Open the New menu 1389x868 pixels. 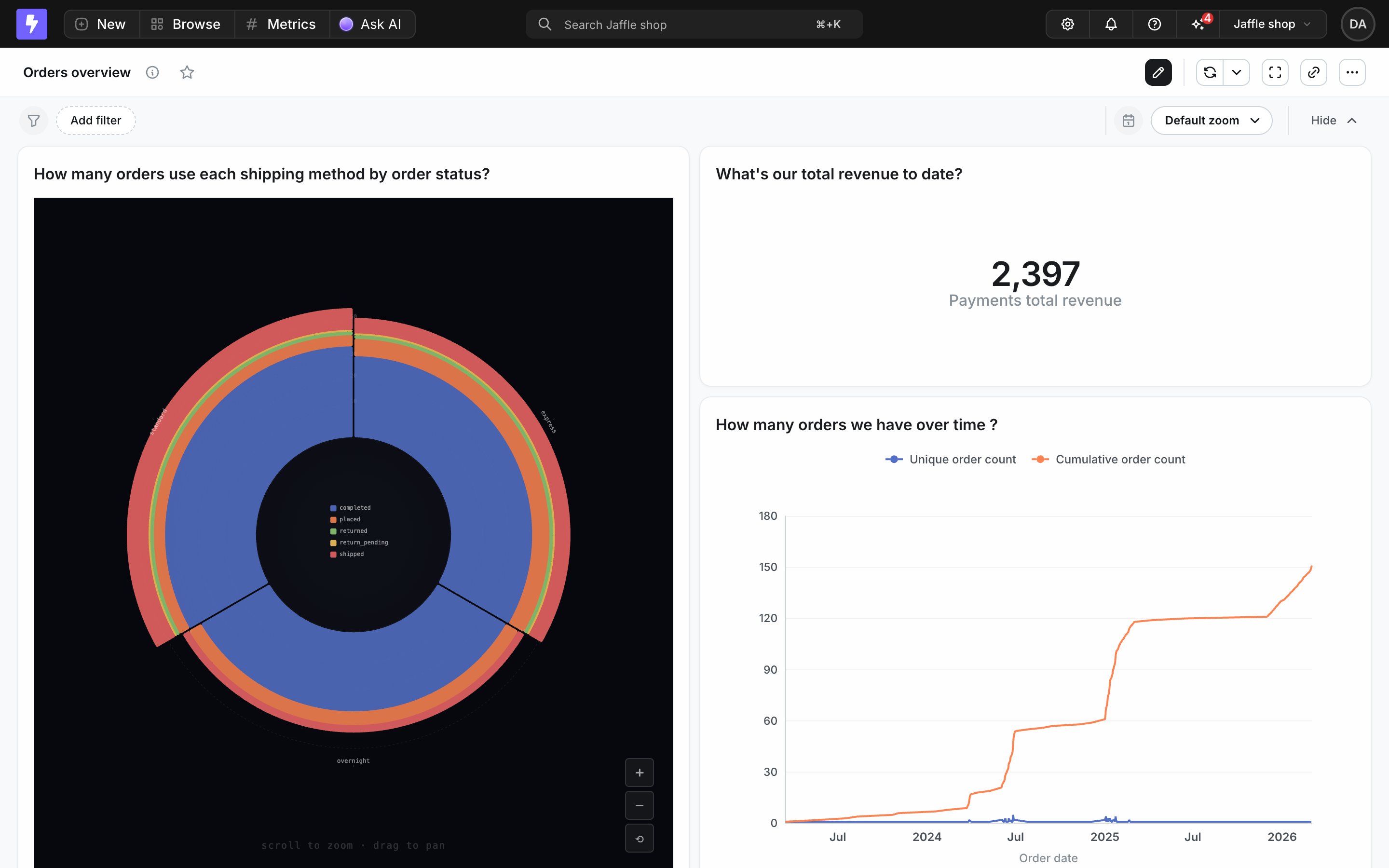102,24
